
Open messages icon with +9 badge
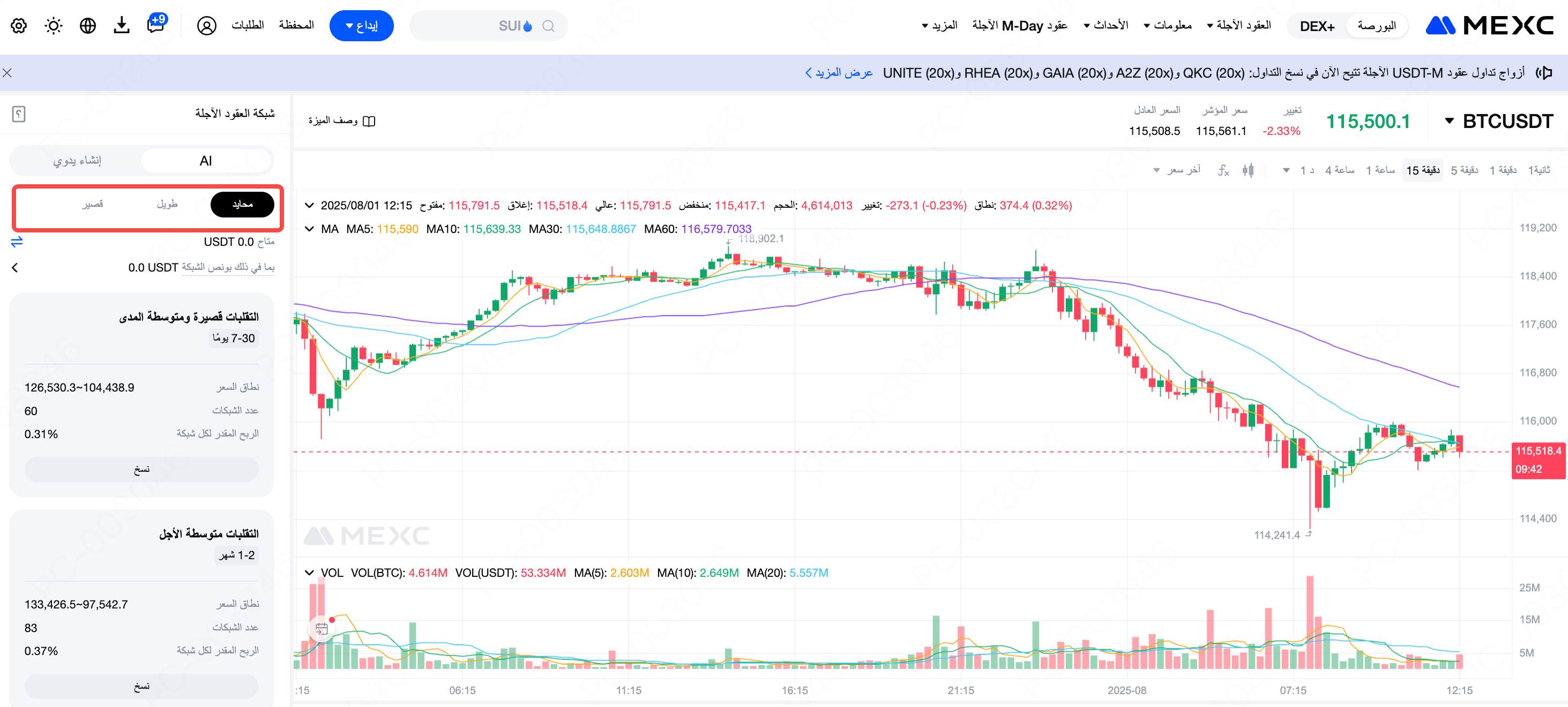click(x=156, y=26)
